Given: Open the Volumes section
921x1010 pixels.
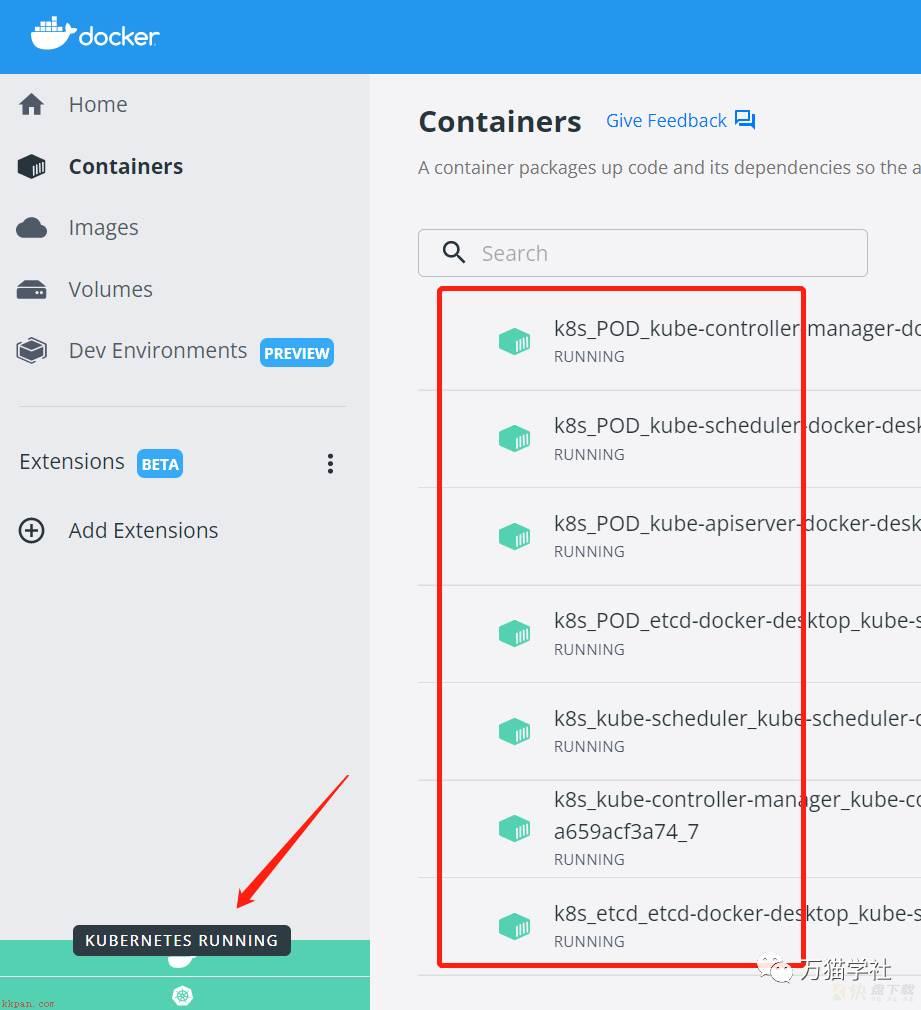Looking at the screenshot, I should click(x=111, y=290).
